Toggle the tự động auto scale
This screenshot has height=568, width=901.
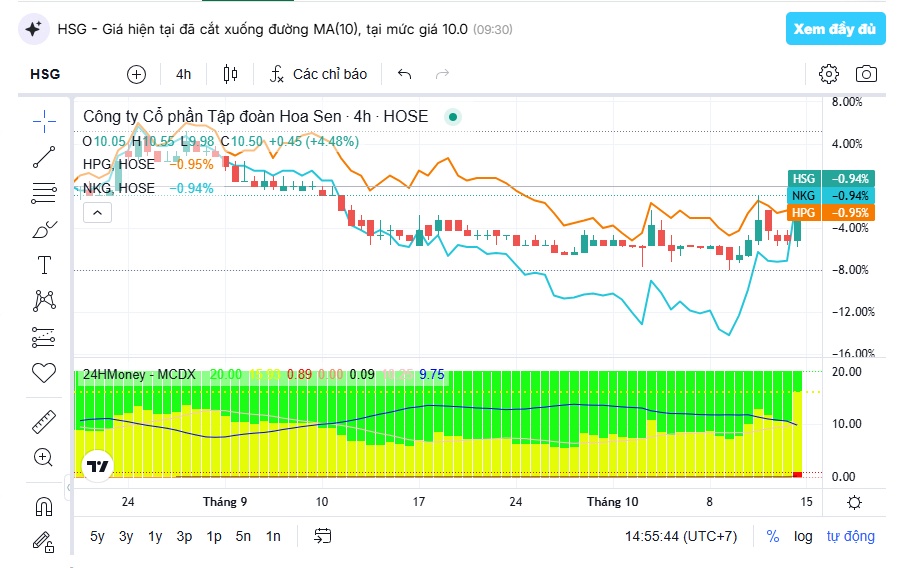[850, 536]
